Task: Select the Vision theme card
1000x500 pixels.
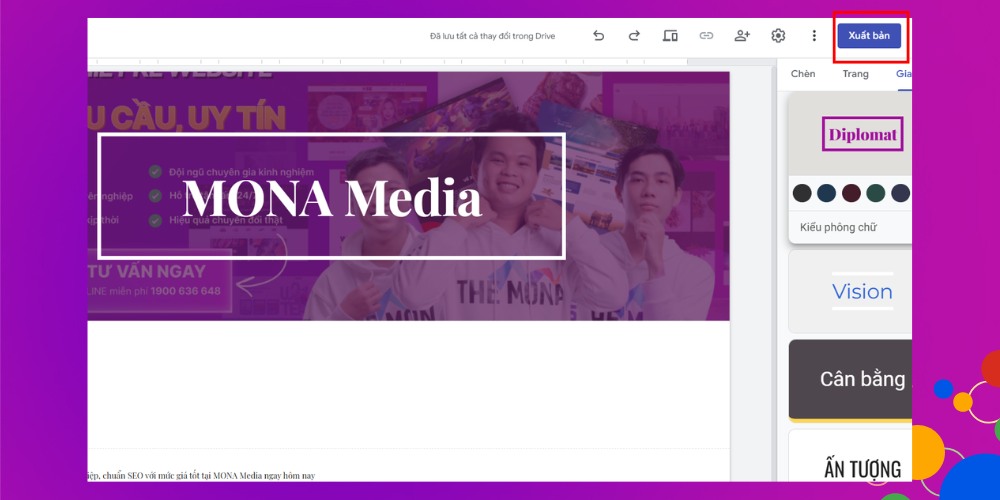Action: [x=850, y=291]
